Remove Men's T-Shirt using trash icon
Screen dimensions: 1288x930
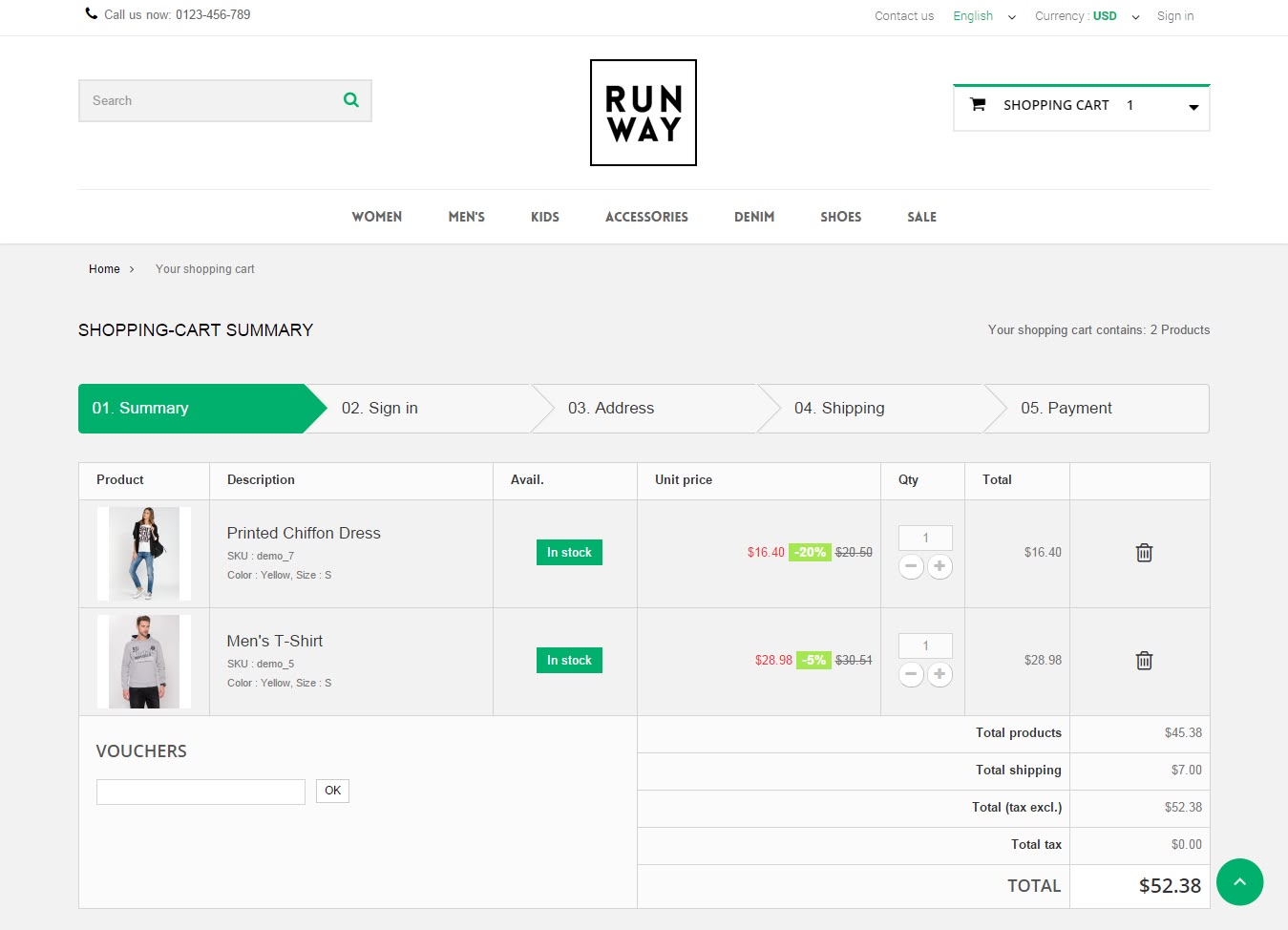[1144, 661]
